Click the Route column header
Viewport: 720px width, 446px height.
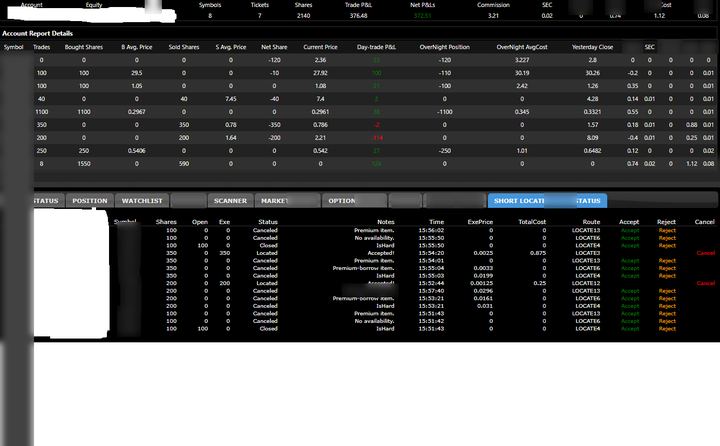591,222
